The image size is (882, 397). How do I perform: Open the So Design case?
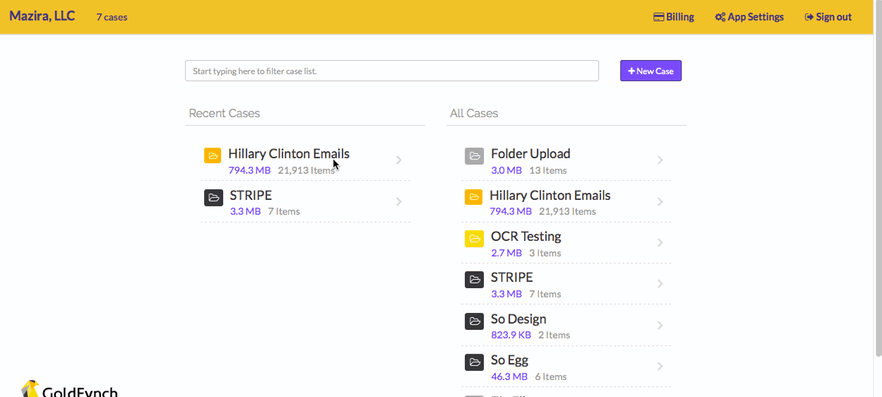coord(518,319)
